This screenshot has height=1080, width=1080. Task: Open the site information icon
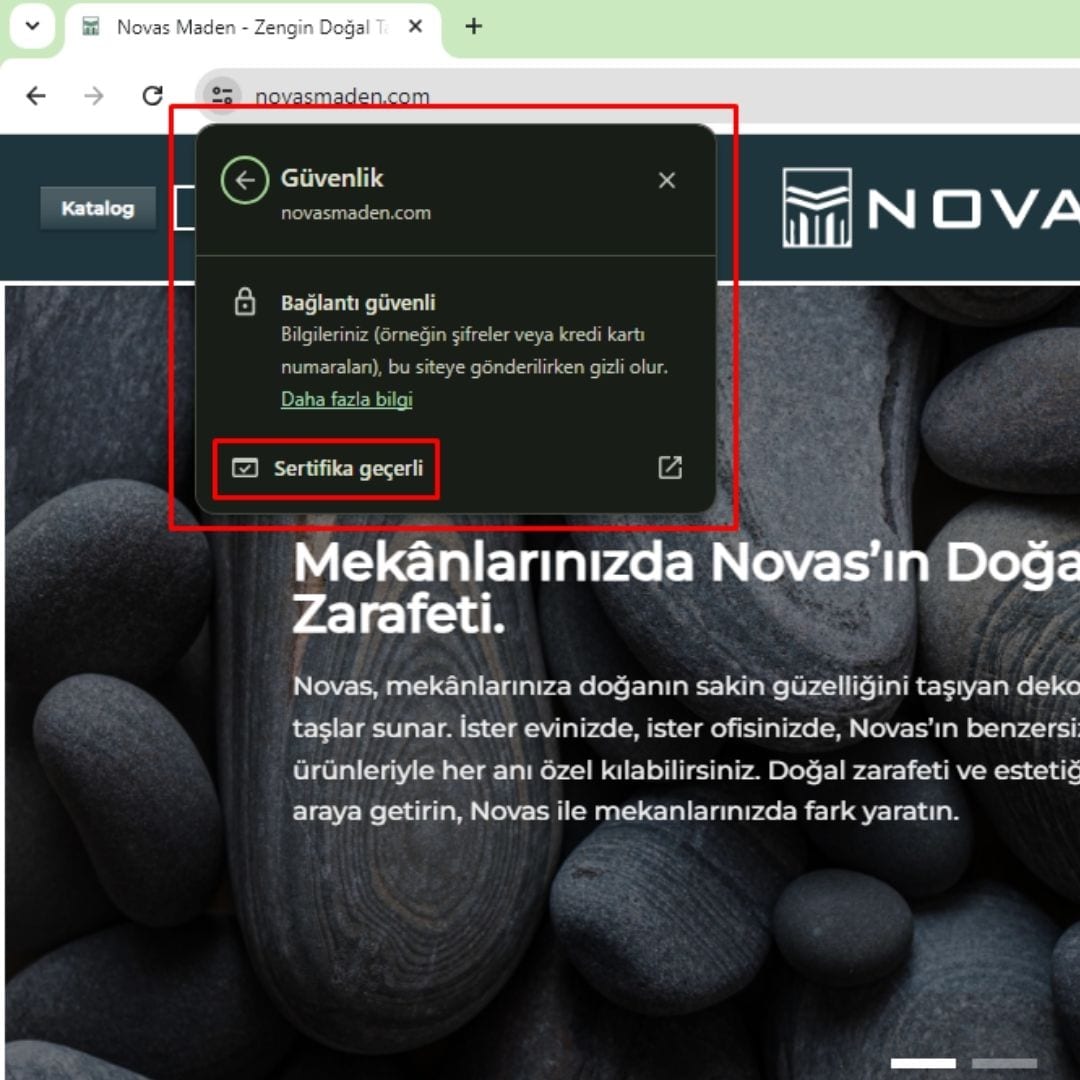pyautogui.click(x=222, y=95)
